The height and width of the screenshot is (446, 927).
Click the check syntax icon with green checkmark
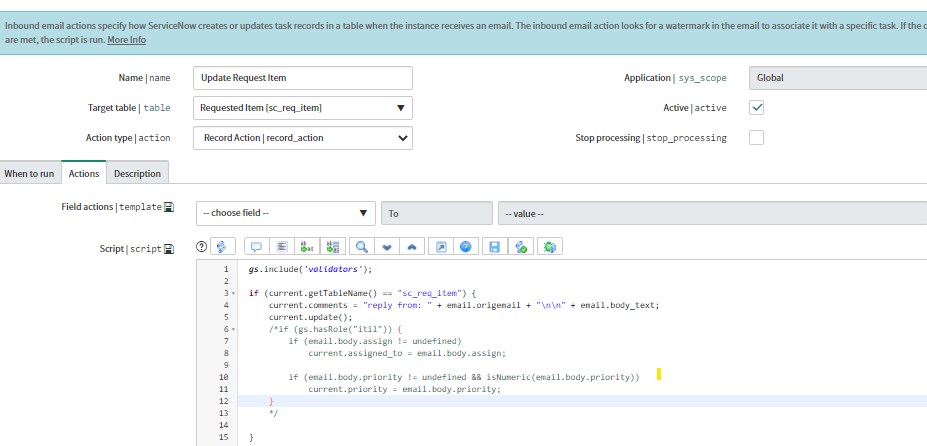[x=521, y=247]
